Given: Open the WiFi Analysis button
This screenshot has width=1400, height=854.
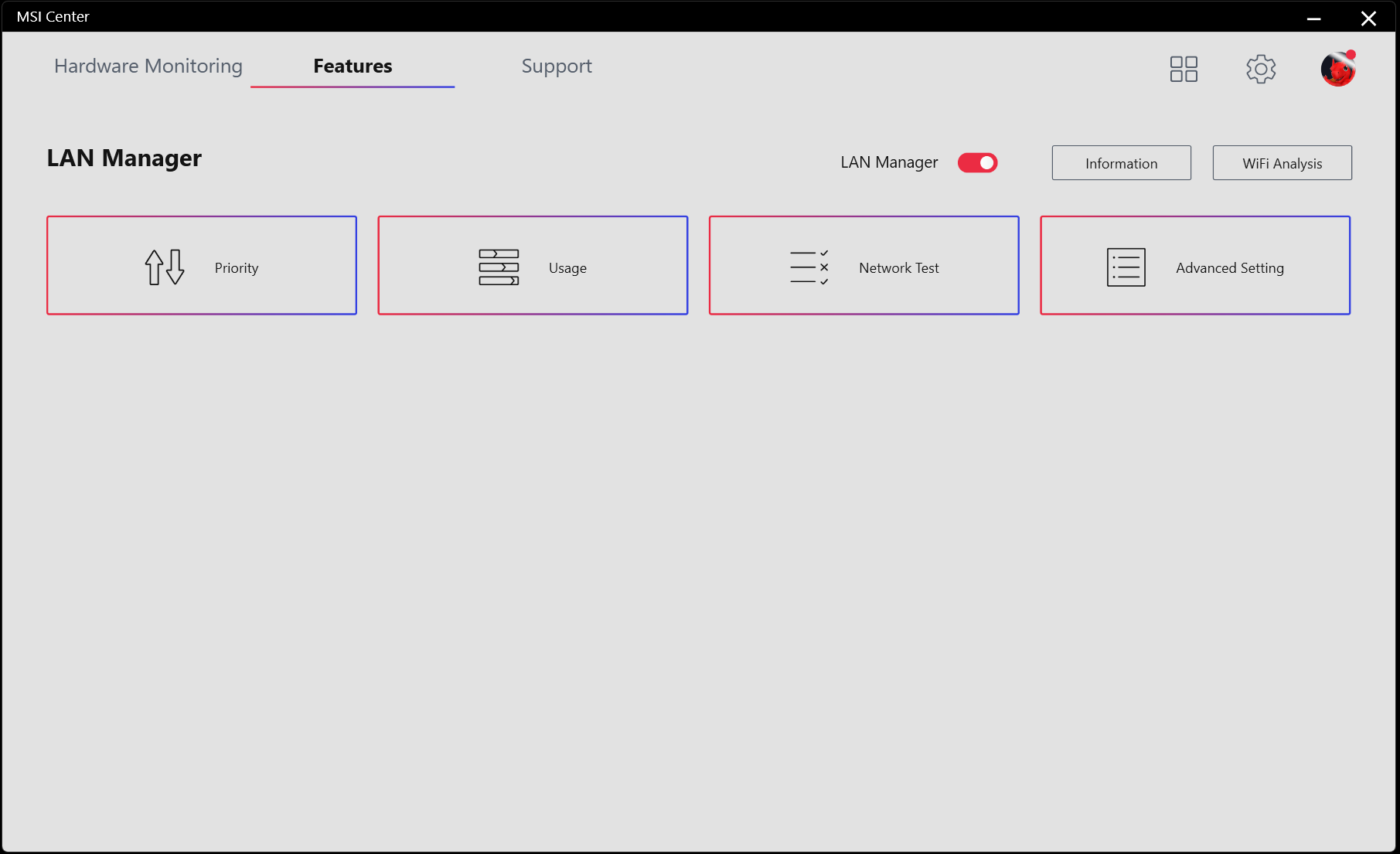Looking at the screenshot, I should [1282, 163].
